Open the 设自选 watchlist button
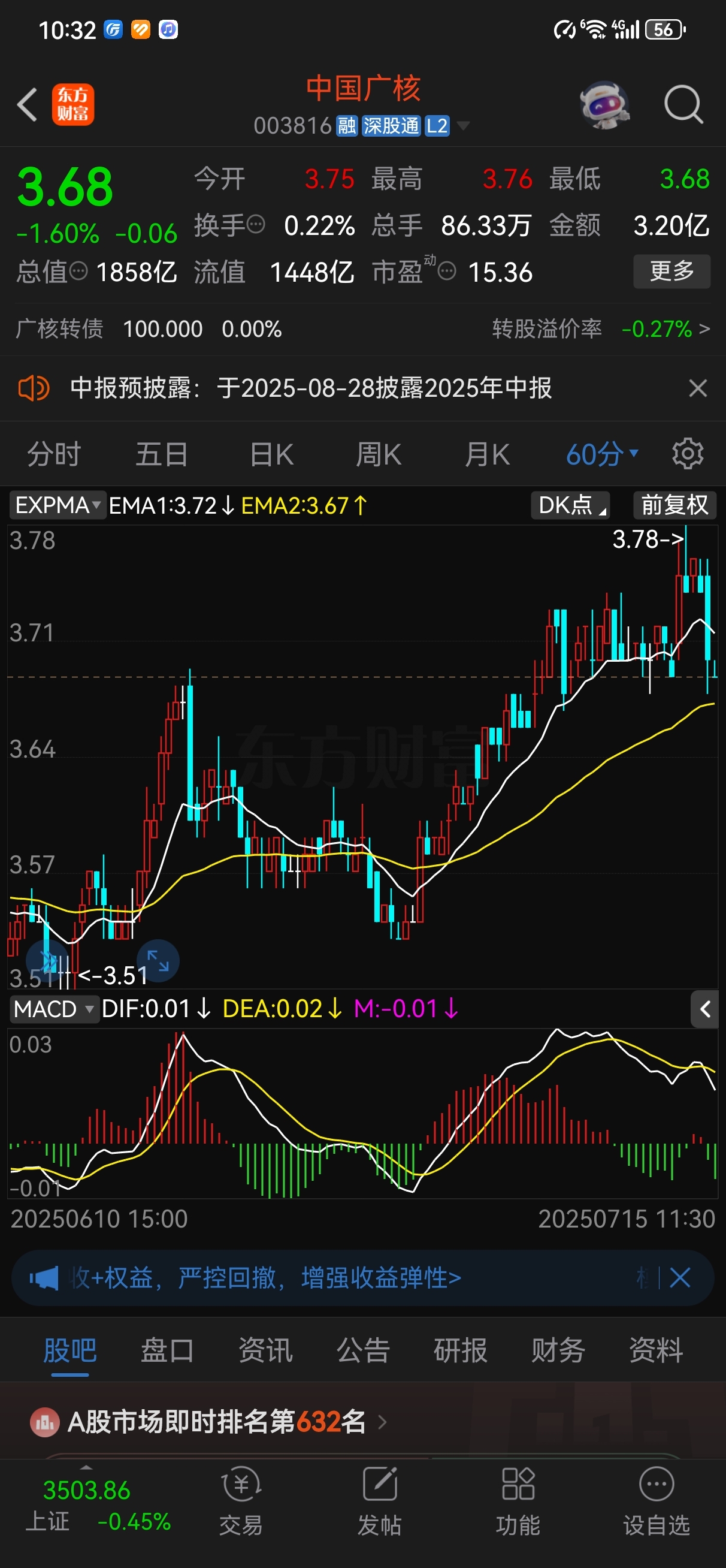Screen dimensions: 726x1568 pos(657,1501)
